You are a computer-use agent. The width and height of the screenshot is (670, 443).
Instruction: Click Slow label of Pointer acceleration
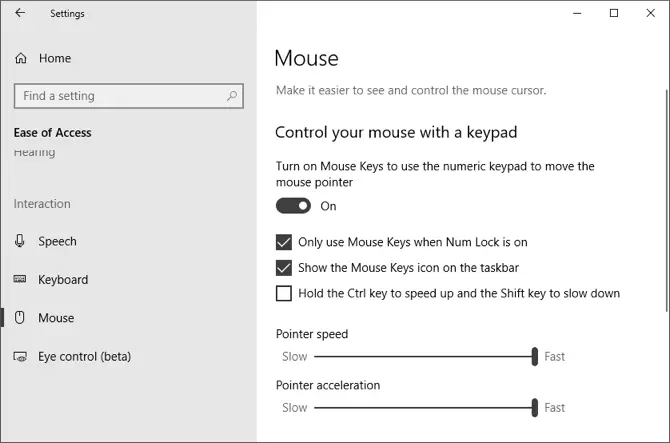(294, 408)
